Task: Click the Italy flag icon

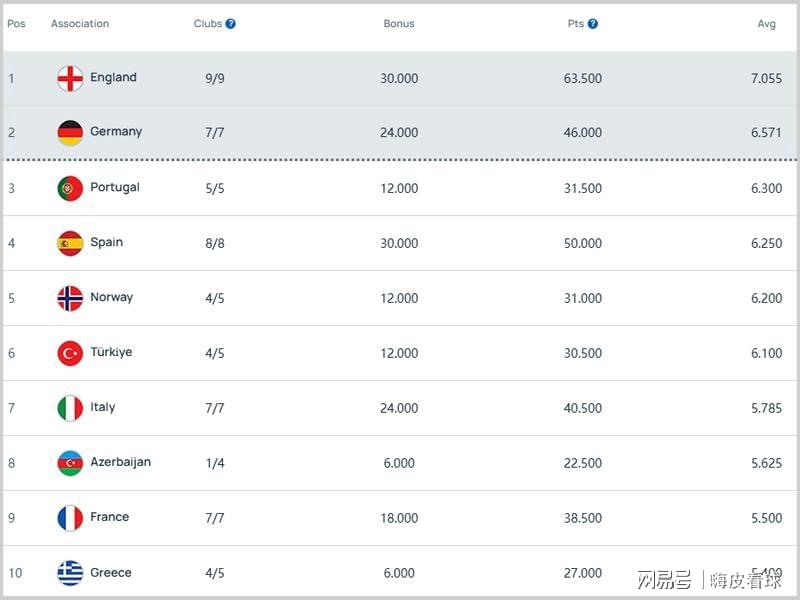Action: (x=70, y=408)
